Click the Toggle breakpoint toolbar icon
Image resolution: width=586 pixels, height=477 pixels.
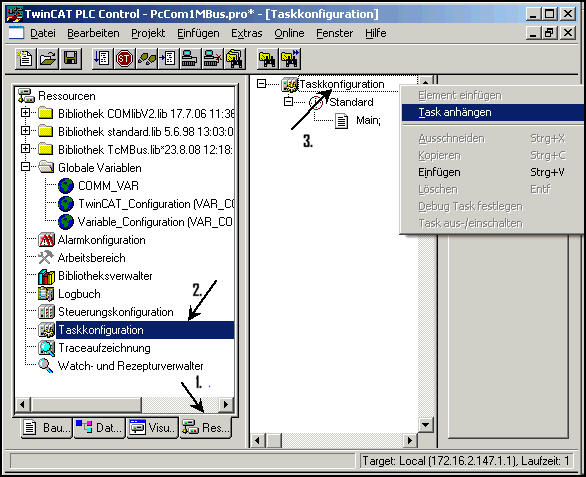[169, 59]
